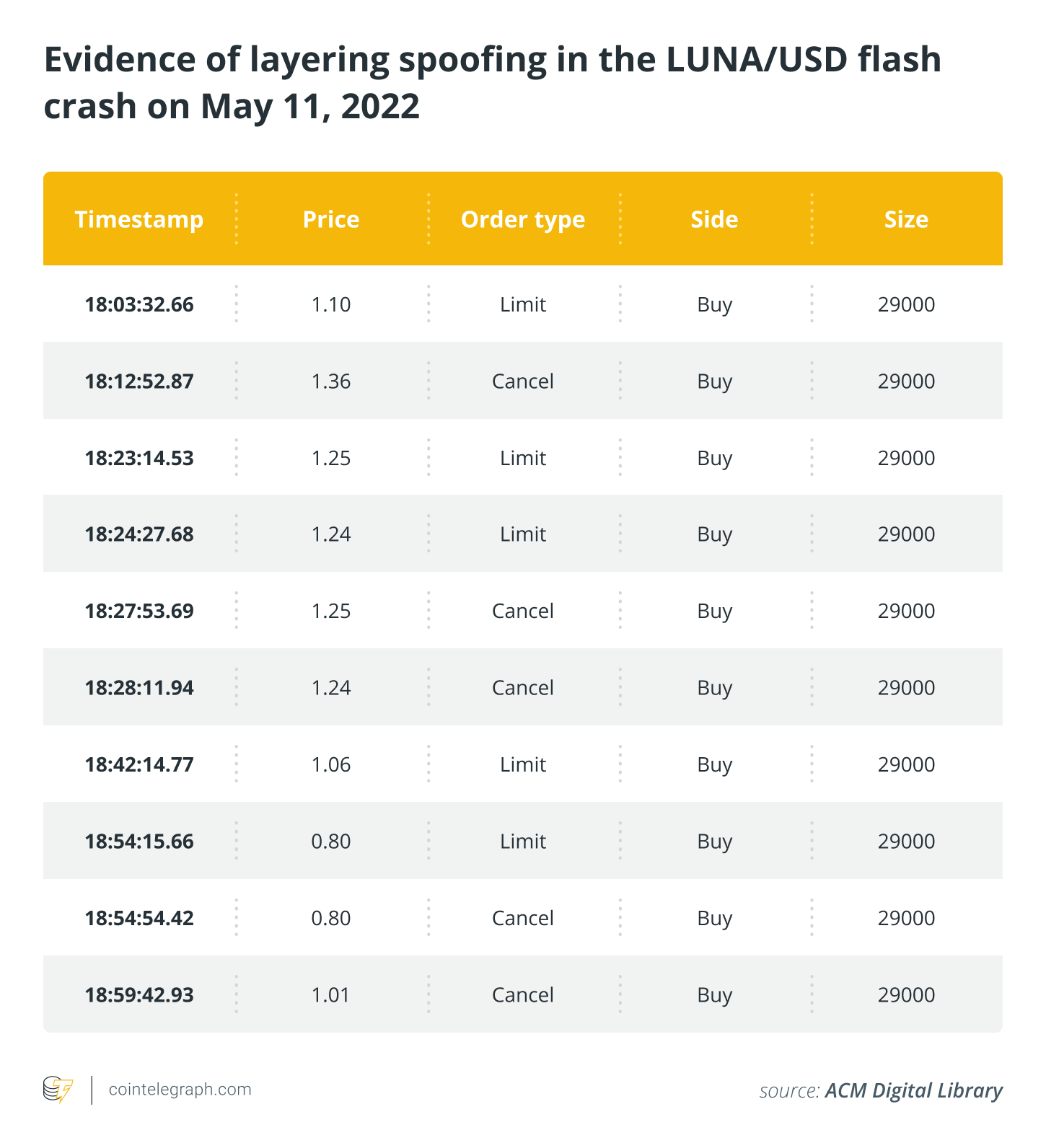Image resolution: width=1046 pixels, height=1148 pixels.
Task: Click the 18:54:15.66 timestamp cell
Action: point(139,842)
